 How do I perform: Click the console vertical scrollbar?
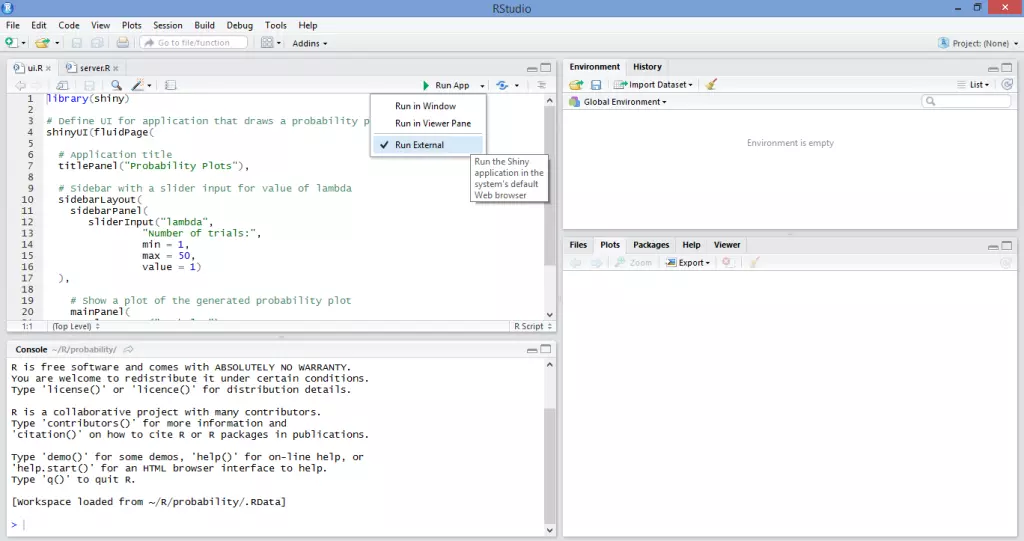click(x=549, y=465)
